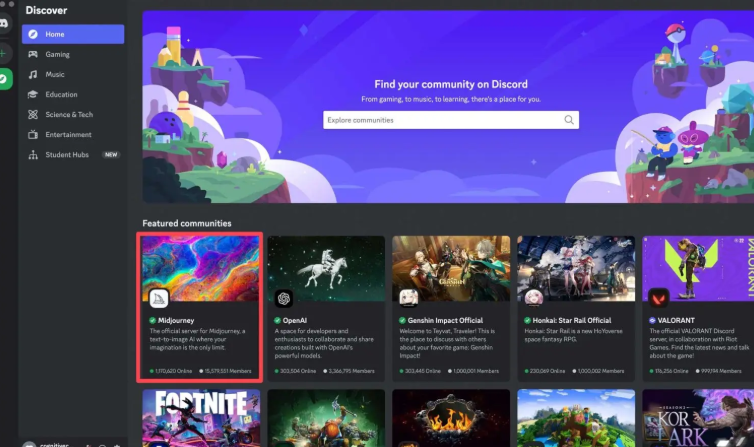Open the Minecraft-style blocky landscape card

(576, 418)
